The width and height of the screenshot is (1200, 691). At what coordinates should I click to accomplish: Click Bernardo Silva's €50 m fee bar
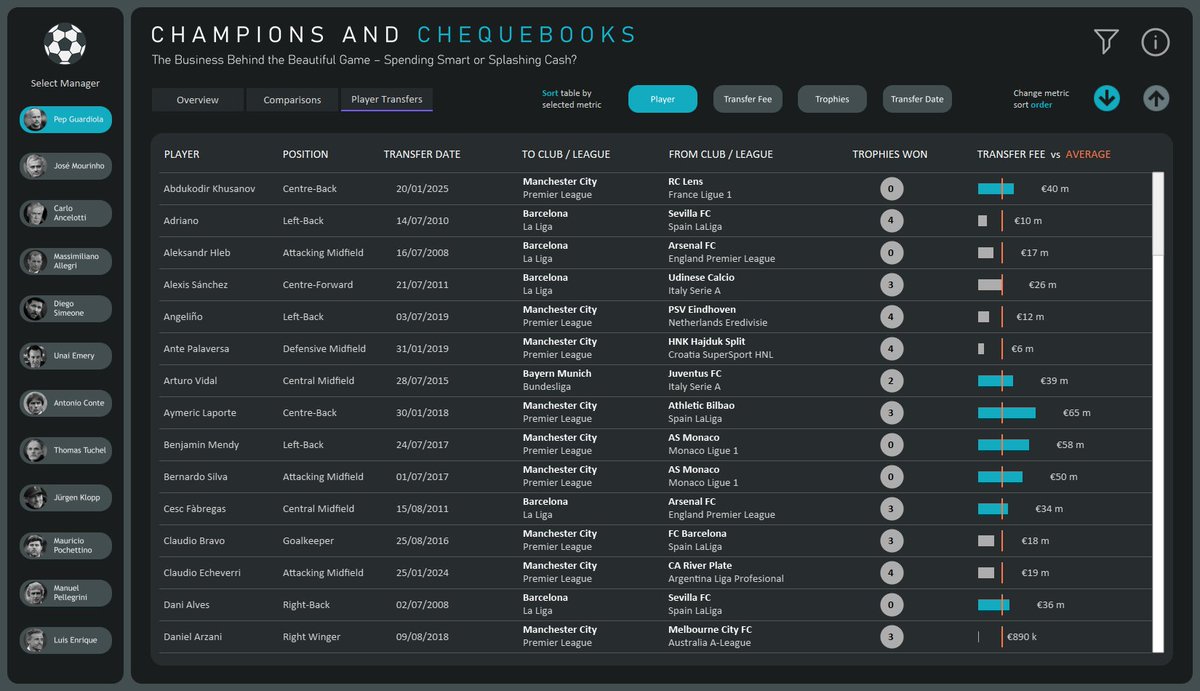pos(1000,477)
